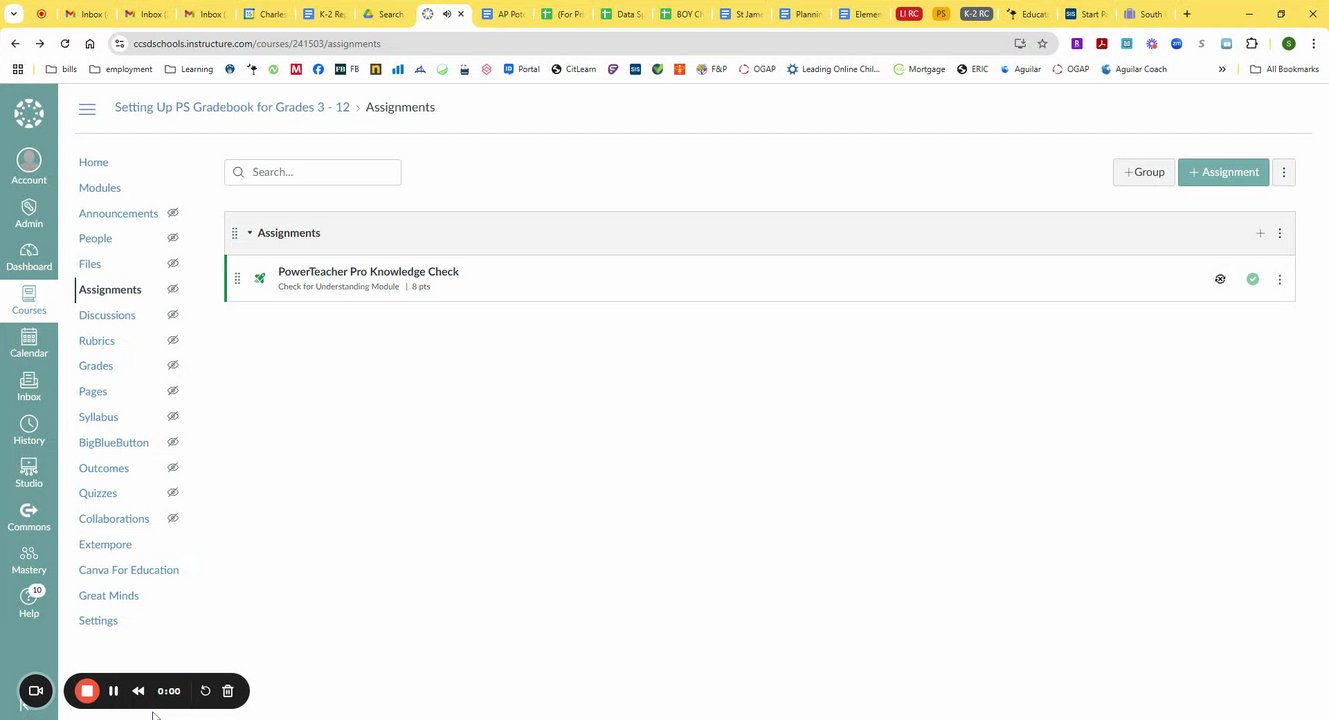Open the BigBlueButton navigation link
Screen dimensions: 1329x720
click(x=114, y=443)
